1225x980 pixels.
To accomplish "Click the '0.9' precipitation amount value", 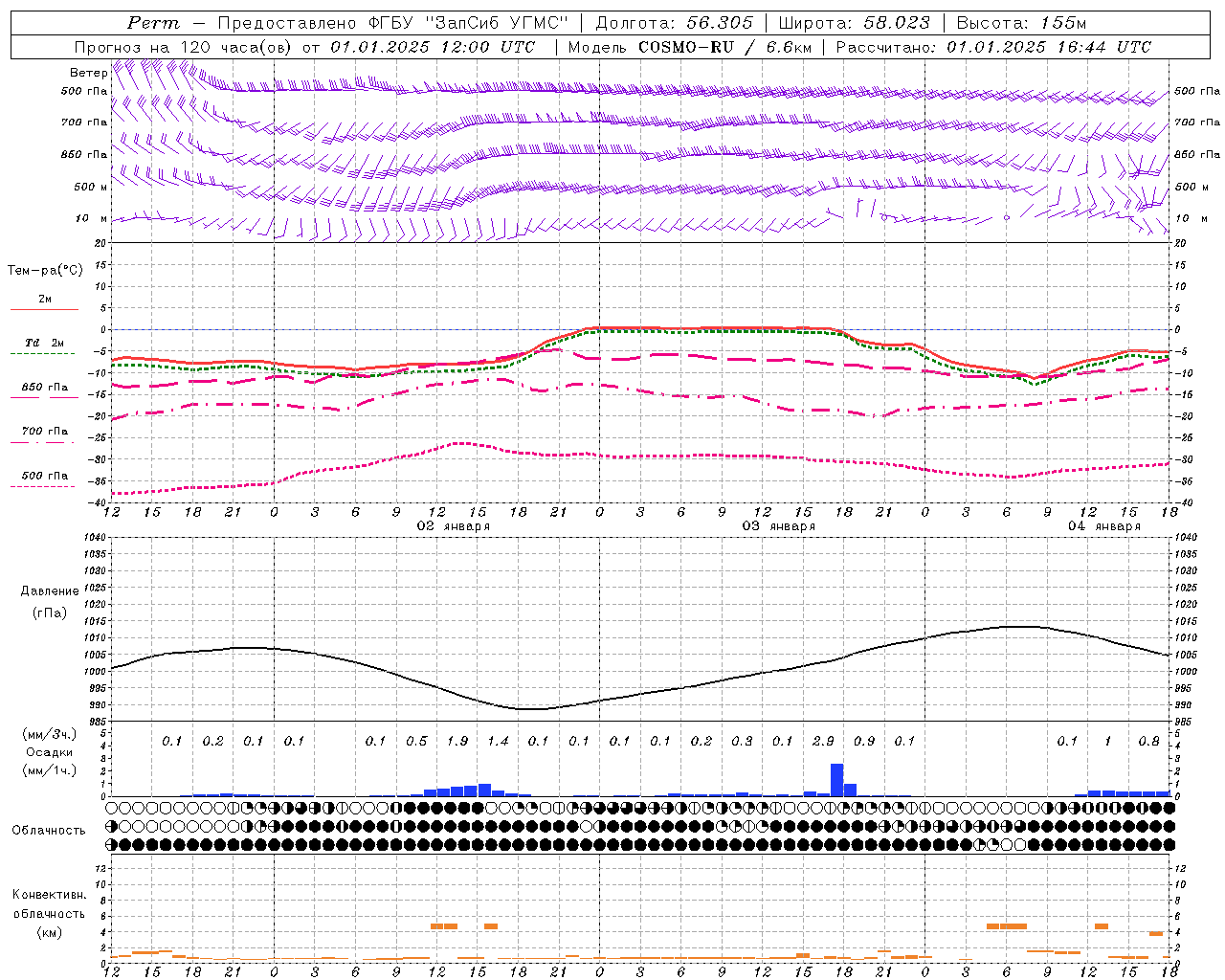I will point(864,742).
